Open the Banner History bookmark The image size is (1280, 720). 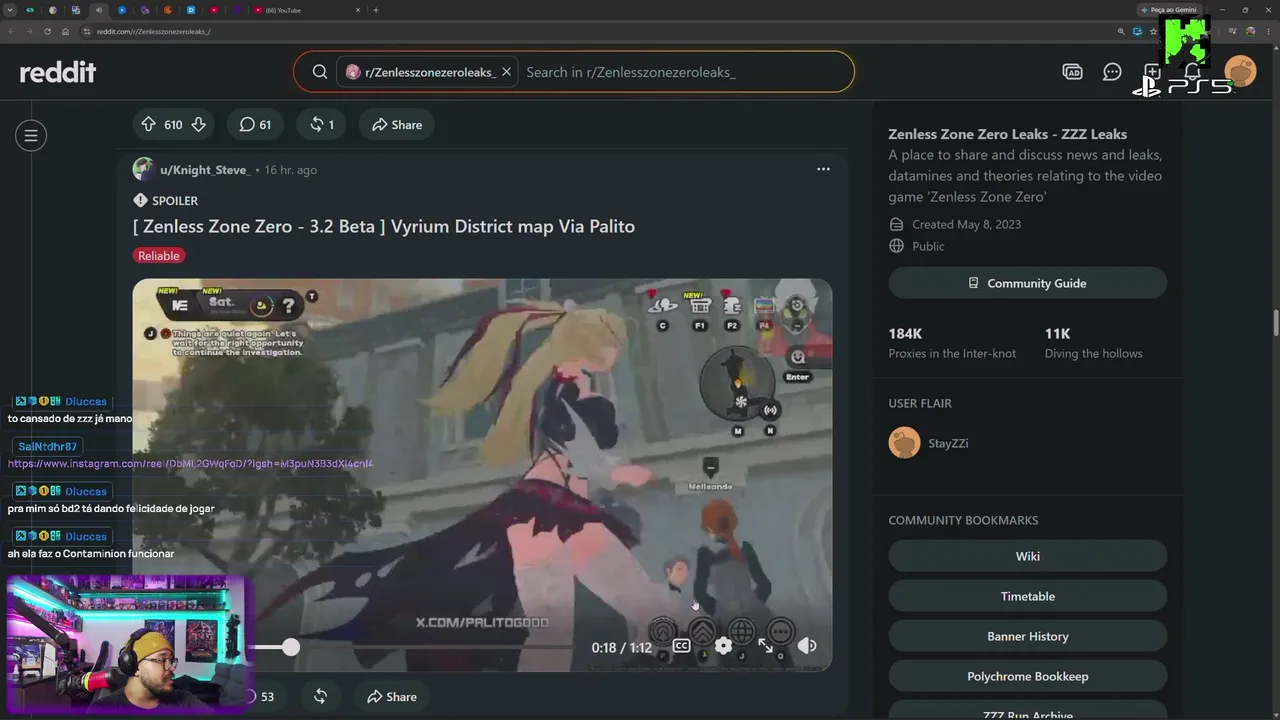[1027, 636]
